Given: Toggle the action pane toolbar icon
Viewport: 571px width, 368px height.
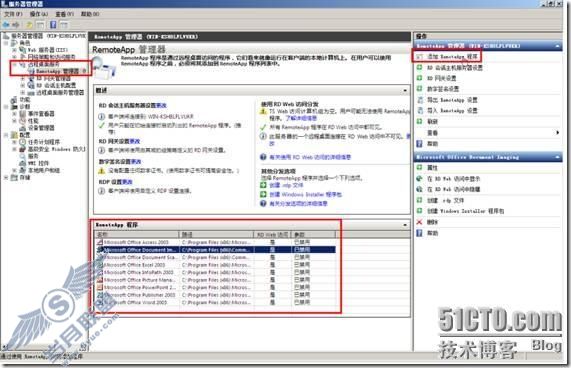Looking at the screenshot, I should tap(64, 25).
